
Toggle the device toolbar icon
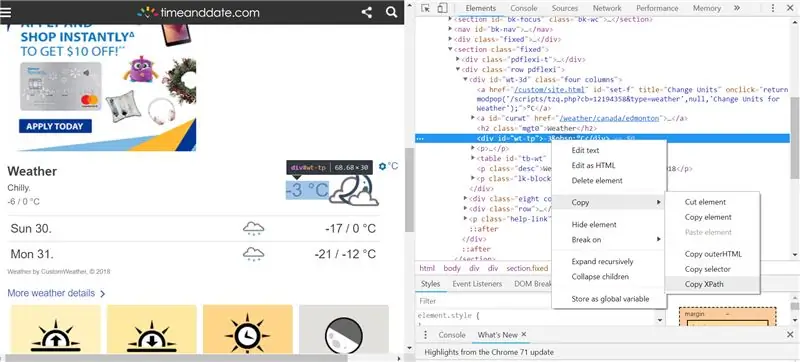pos(442,8)
